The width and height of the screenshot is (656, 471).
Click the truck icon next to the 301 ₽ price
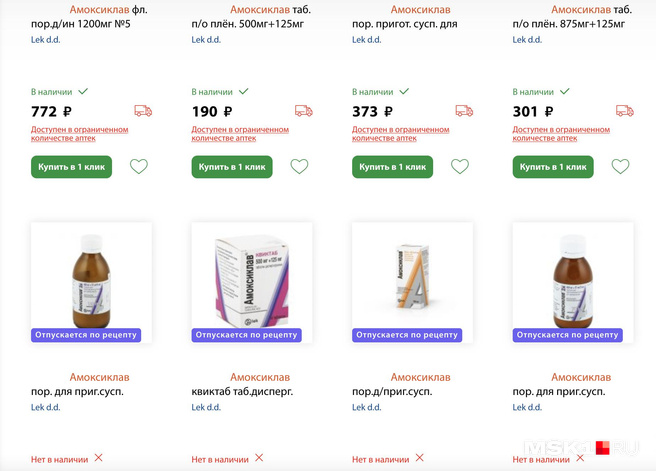coord(624,111)
